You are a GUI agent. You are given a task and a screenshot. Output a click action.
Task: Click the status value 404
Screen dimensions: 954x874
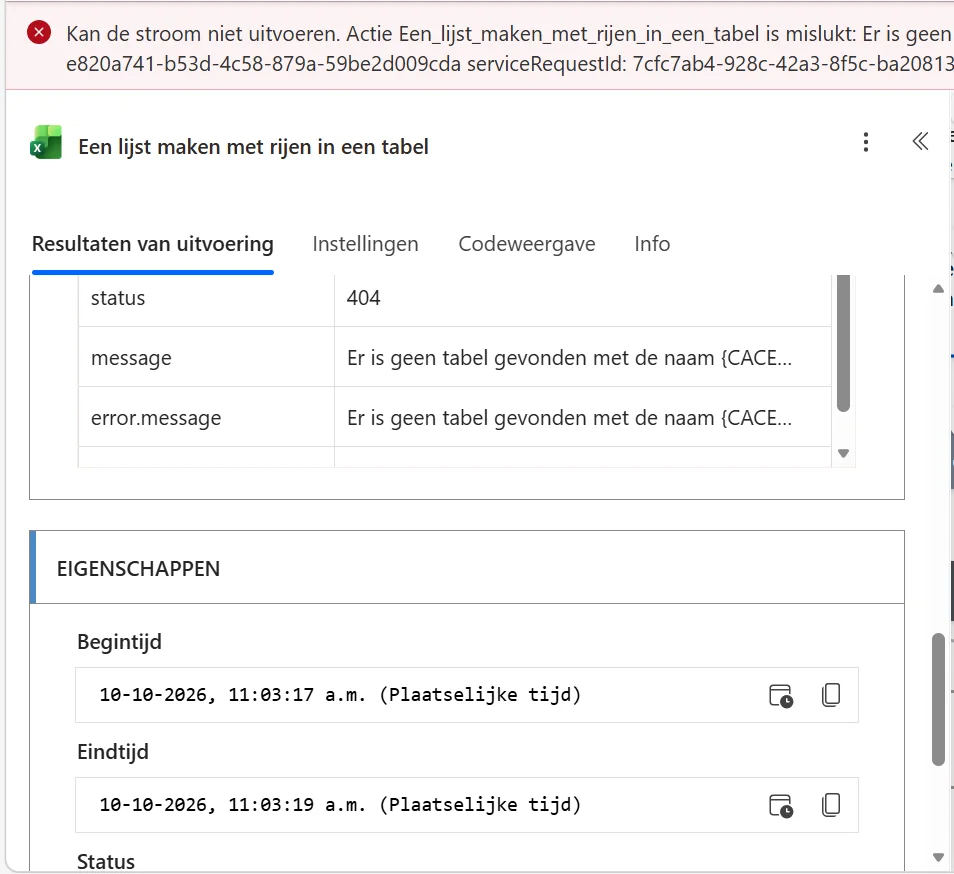coord(363,298)
